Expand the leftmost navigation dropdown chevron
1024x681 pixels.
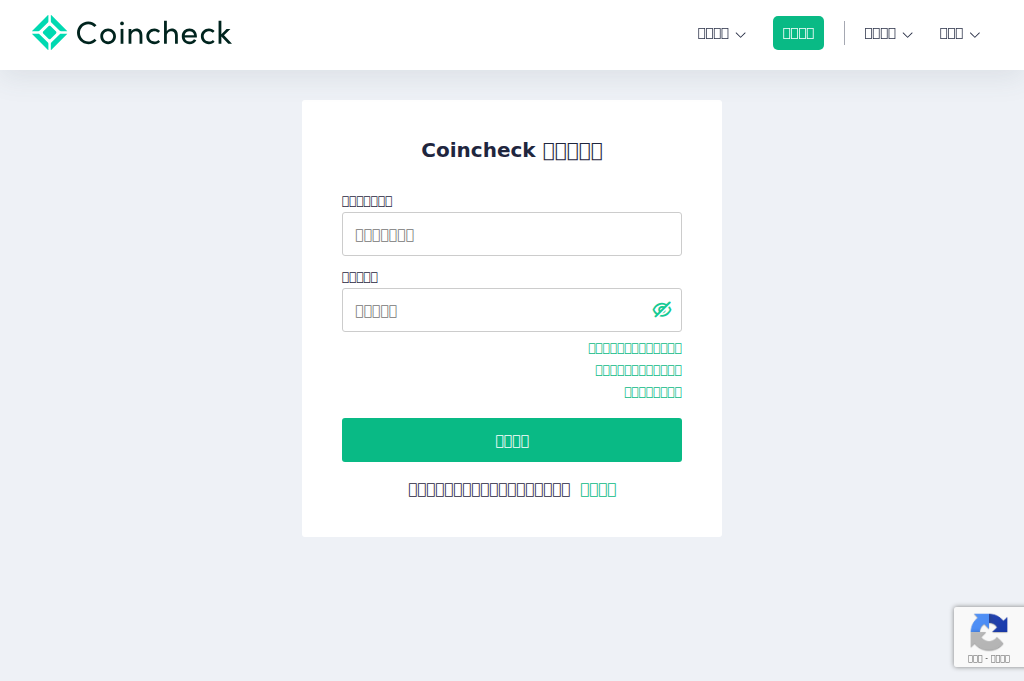[x=740, y=34]
